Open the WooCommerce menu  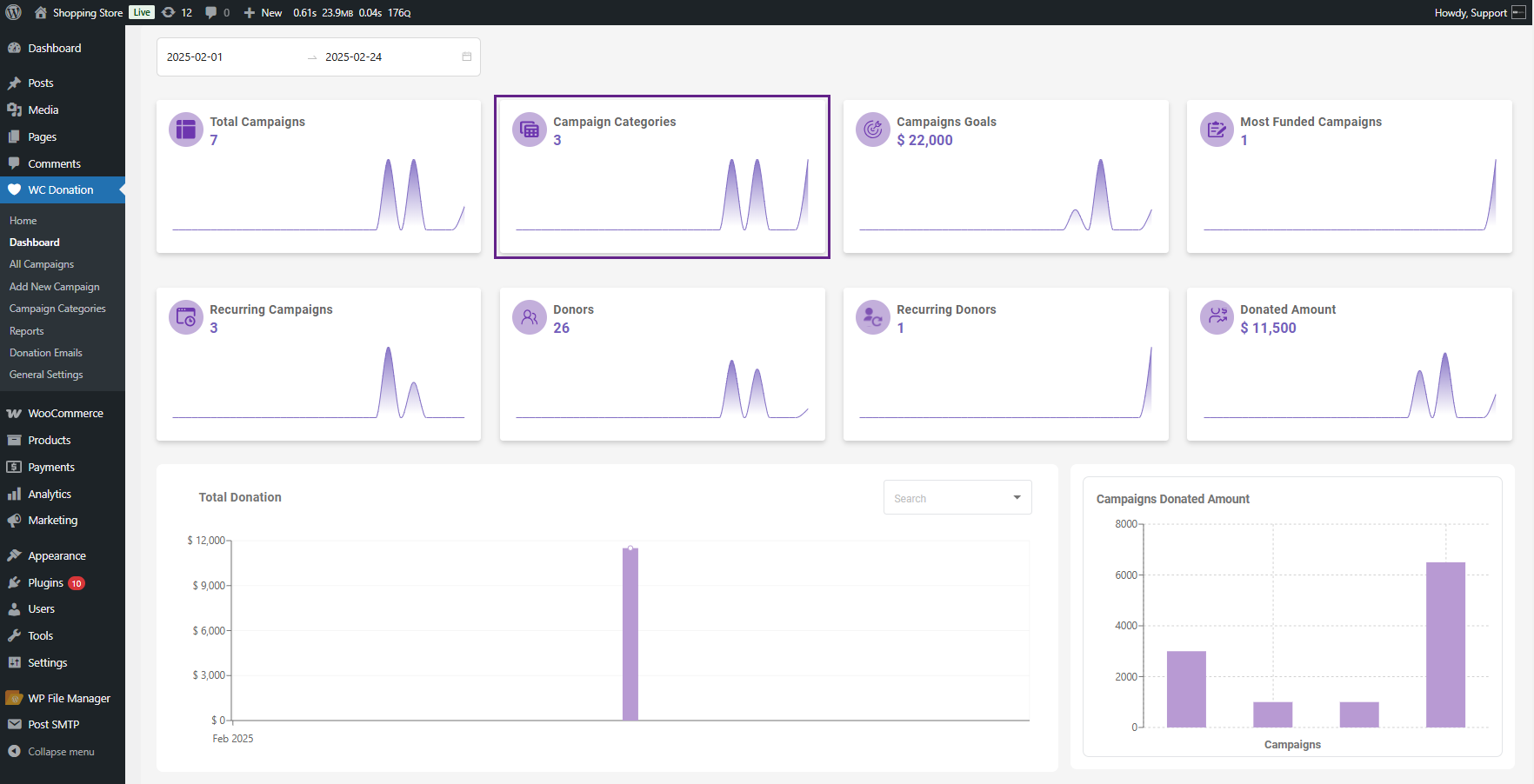65,414
